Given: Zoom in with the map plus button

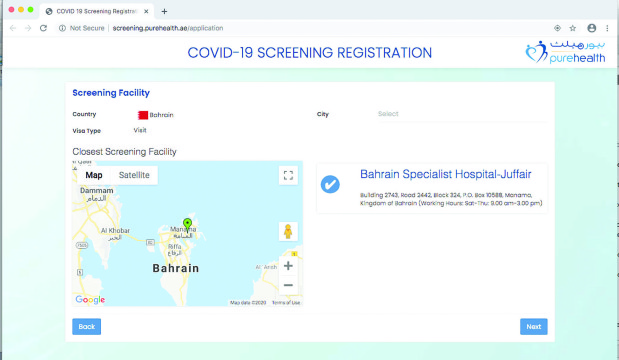Looking at the screenshot, I should (x=288, y=266).
